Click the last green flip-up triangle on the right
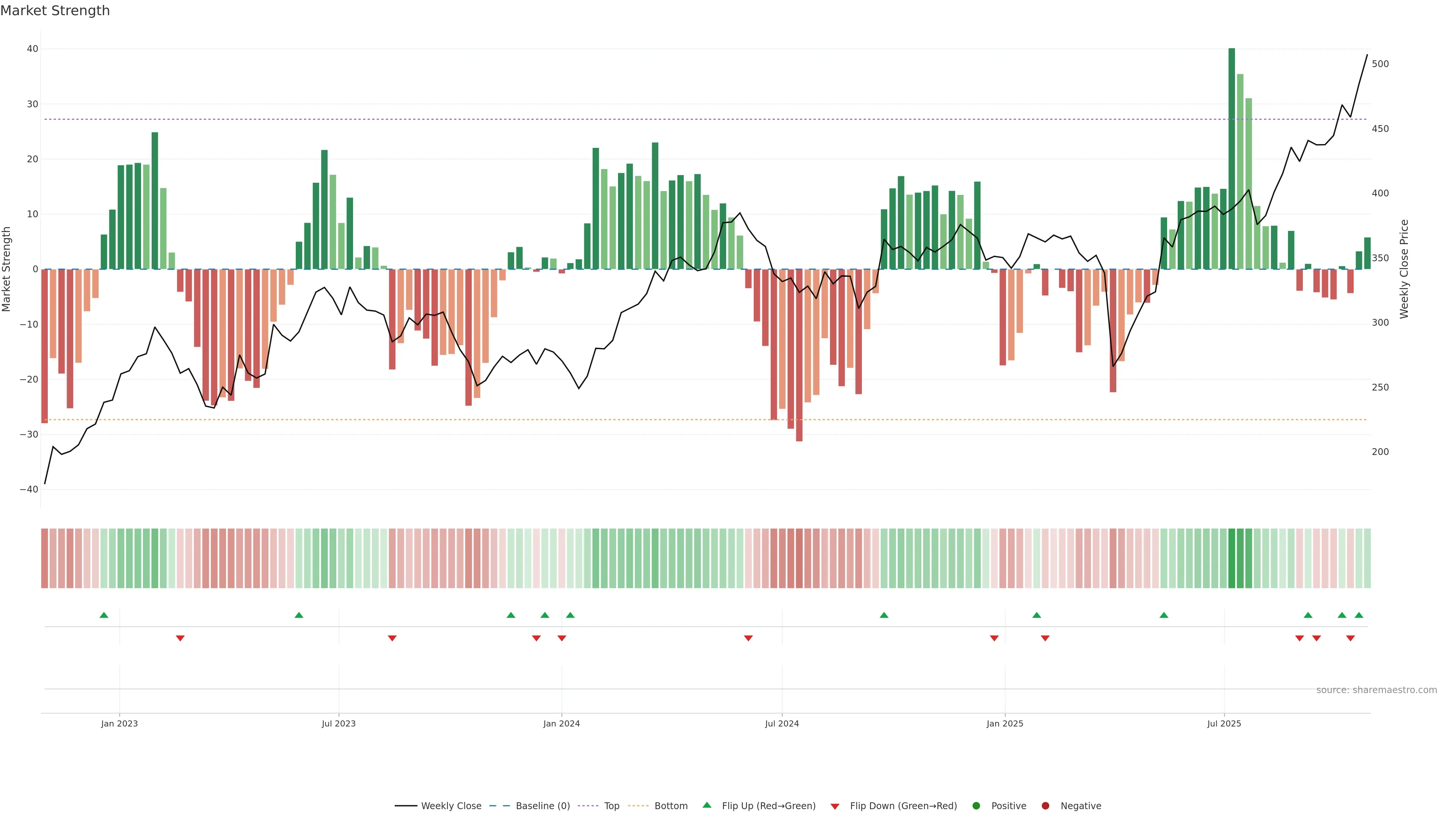Screen dimensions: 1456x819 [1359, 615]
